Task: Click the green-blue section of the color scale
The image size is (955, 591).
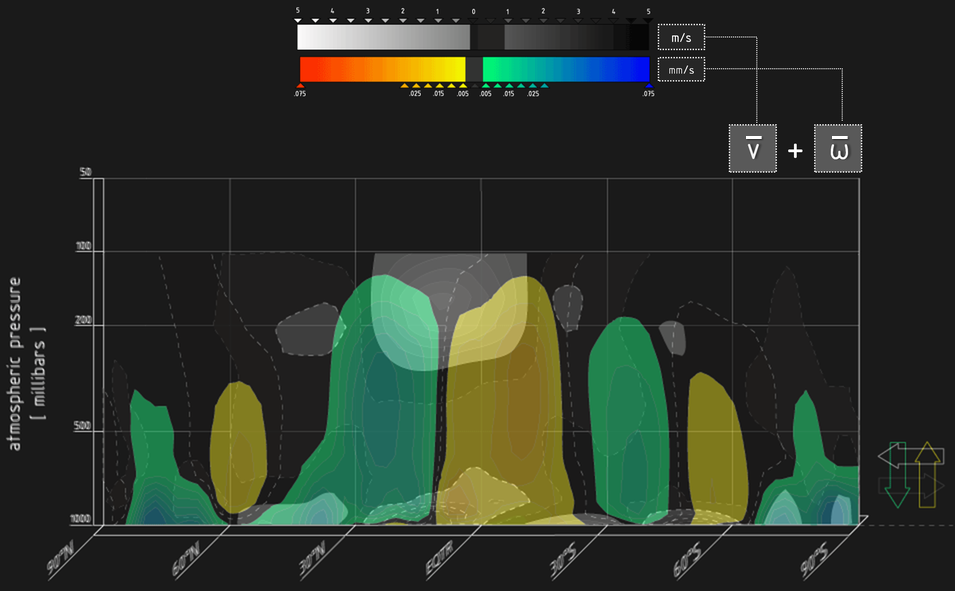Action: point(566,69)
